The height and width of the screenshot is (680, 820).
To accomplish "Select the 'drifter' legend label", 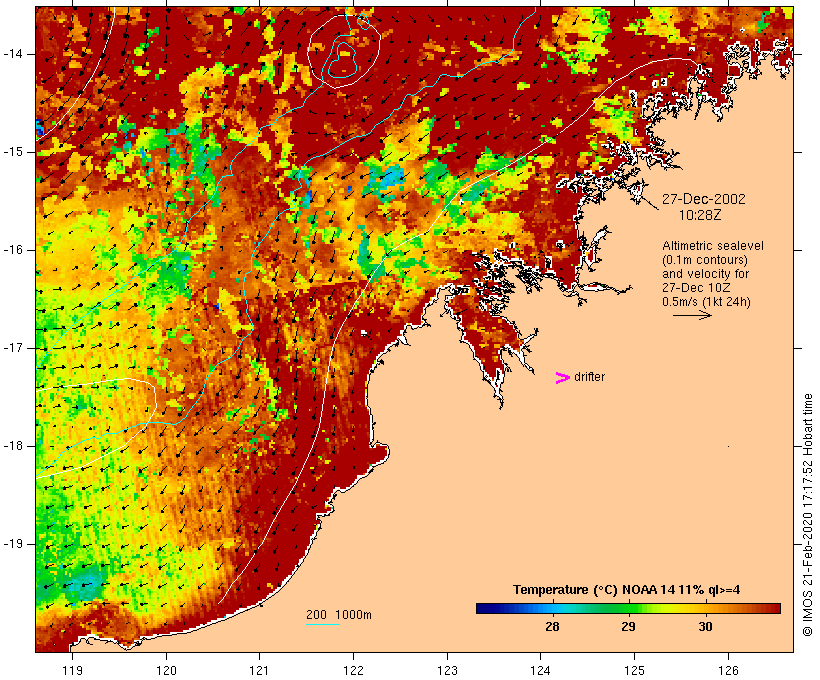I will pyautogui.click(x=589, y=377).
